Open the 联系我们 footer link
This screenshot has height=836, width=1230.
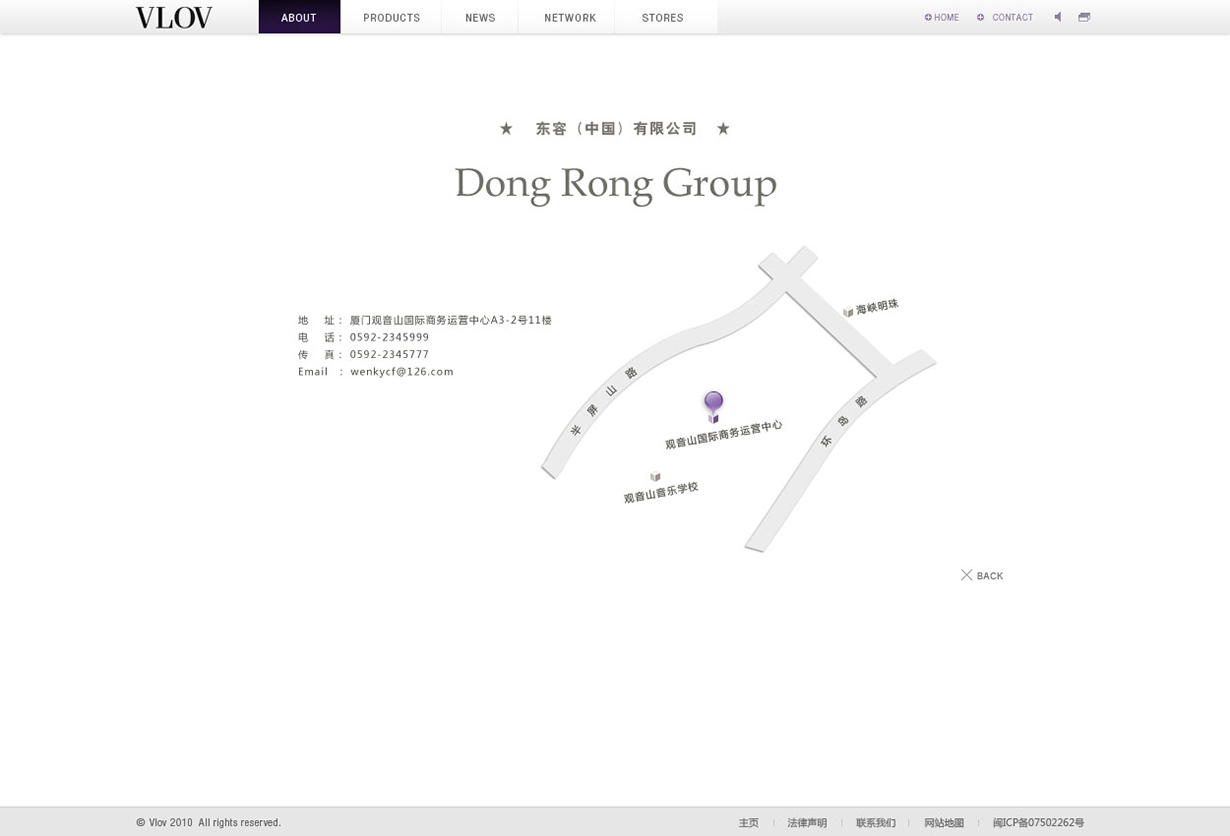(x=876, y=823)
